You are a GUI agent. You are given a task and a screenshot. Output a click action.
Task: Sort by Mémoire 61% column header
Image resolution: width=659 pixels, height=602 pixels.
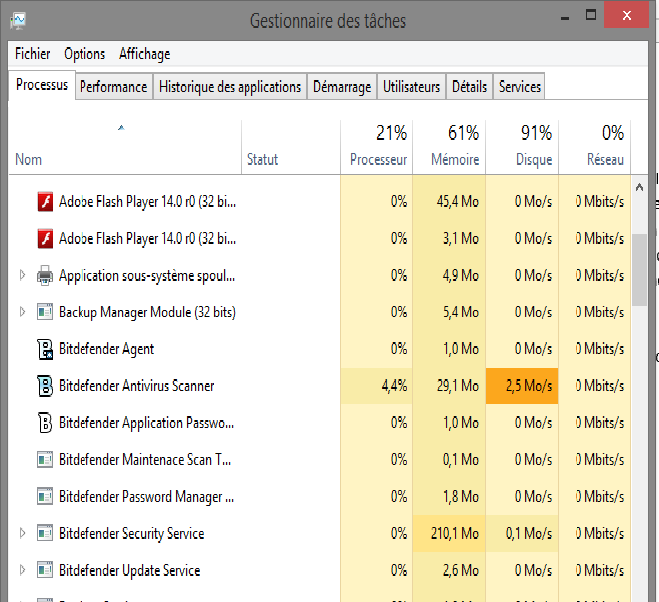tap(449, 147)
